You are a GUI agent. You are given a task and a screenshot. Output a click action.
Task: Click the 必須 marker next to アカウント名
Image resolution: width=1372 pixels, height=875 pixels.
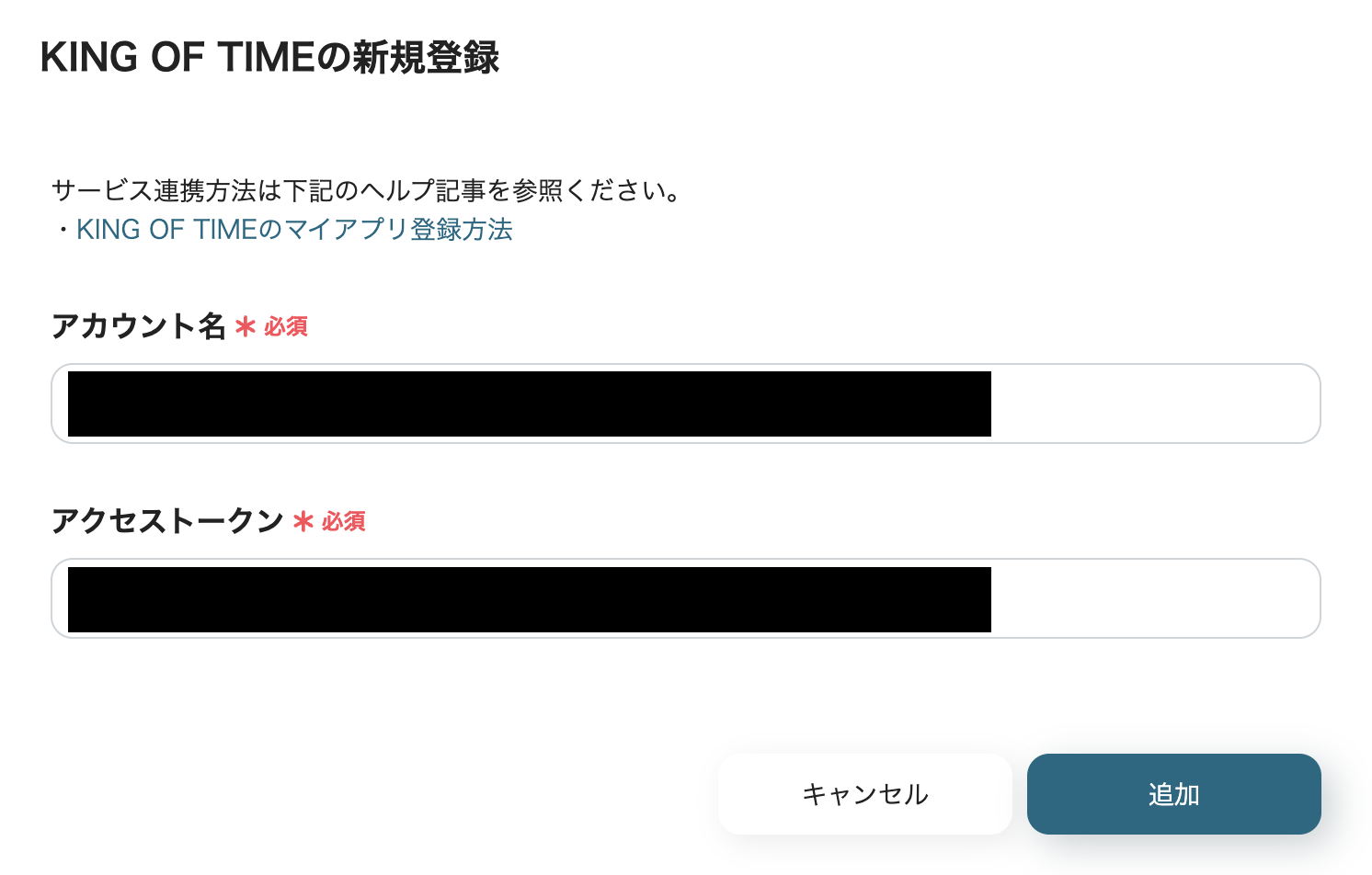point(286,326)
